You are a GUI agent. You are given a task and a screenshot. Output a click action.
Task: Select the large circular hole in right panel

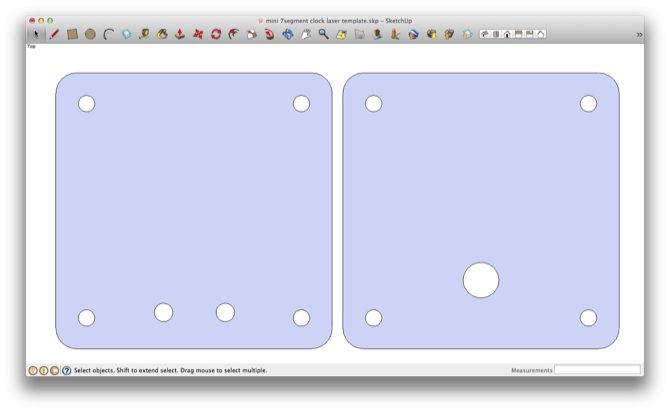tap(481, 280)
